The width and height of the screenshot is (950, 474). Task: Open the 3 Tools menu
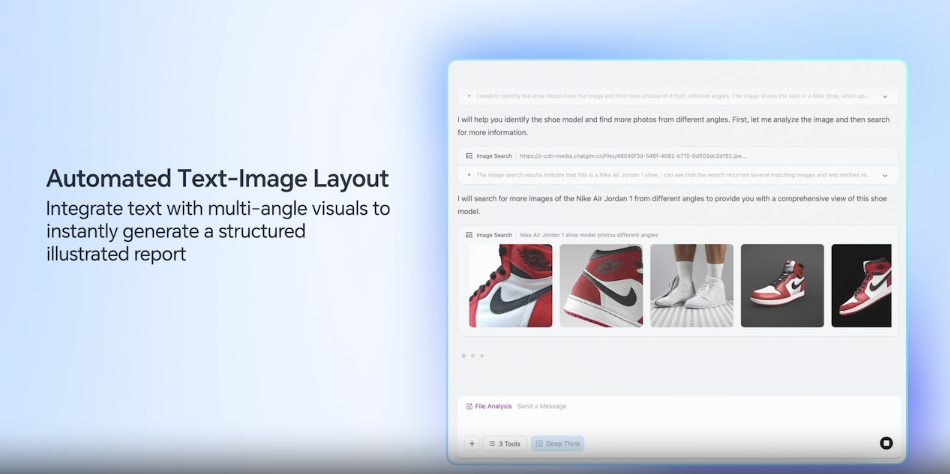coord(505,443)
